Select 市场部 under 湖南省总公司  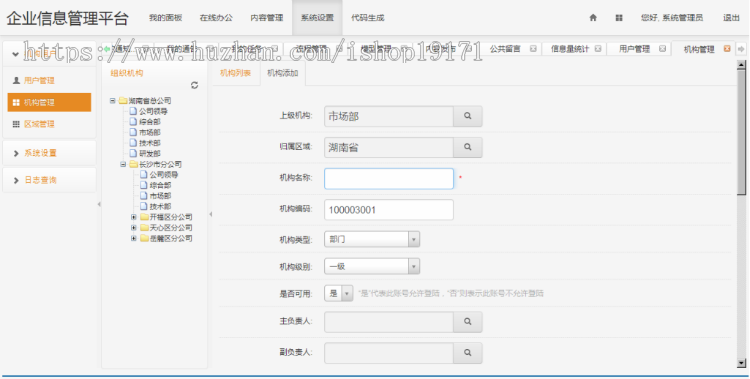point(150,133)
